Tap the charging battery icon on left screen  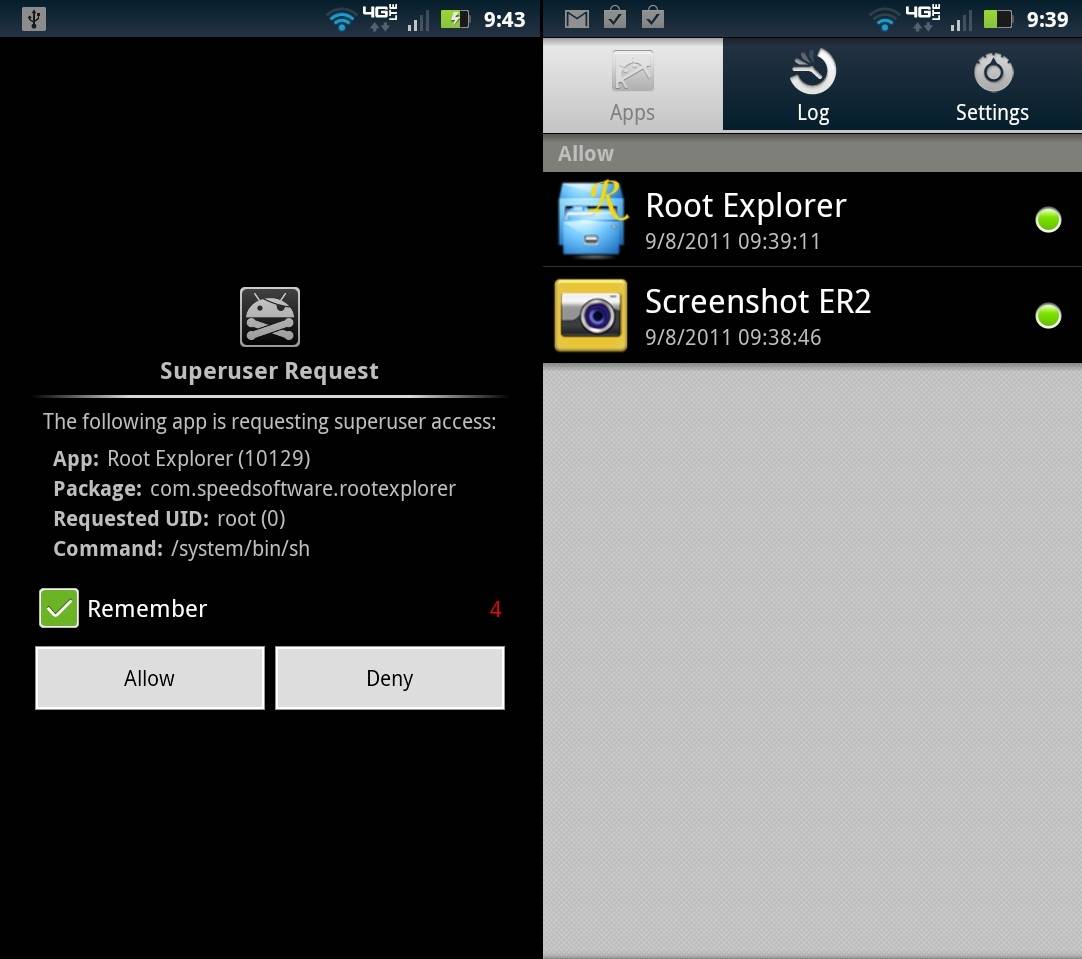point(455,19)
